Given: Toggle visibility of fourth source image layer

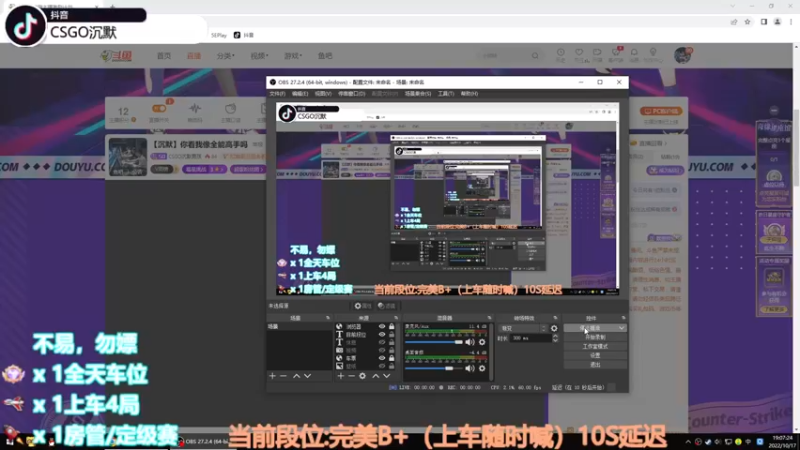Looking at the screenshot, I should (382, 351).
